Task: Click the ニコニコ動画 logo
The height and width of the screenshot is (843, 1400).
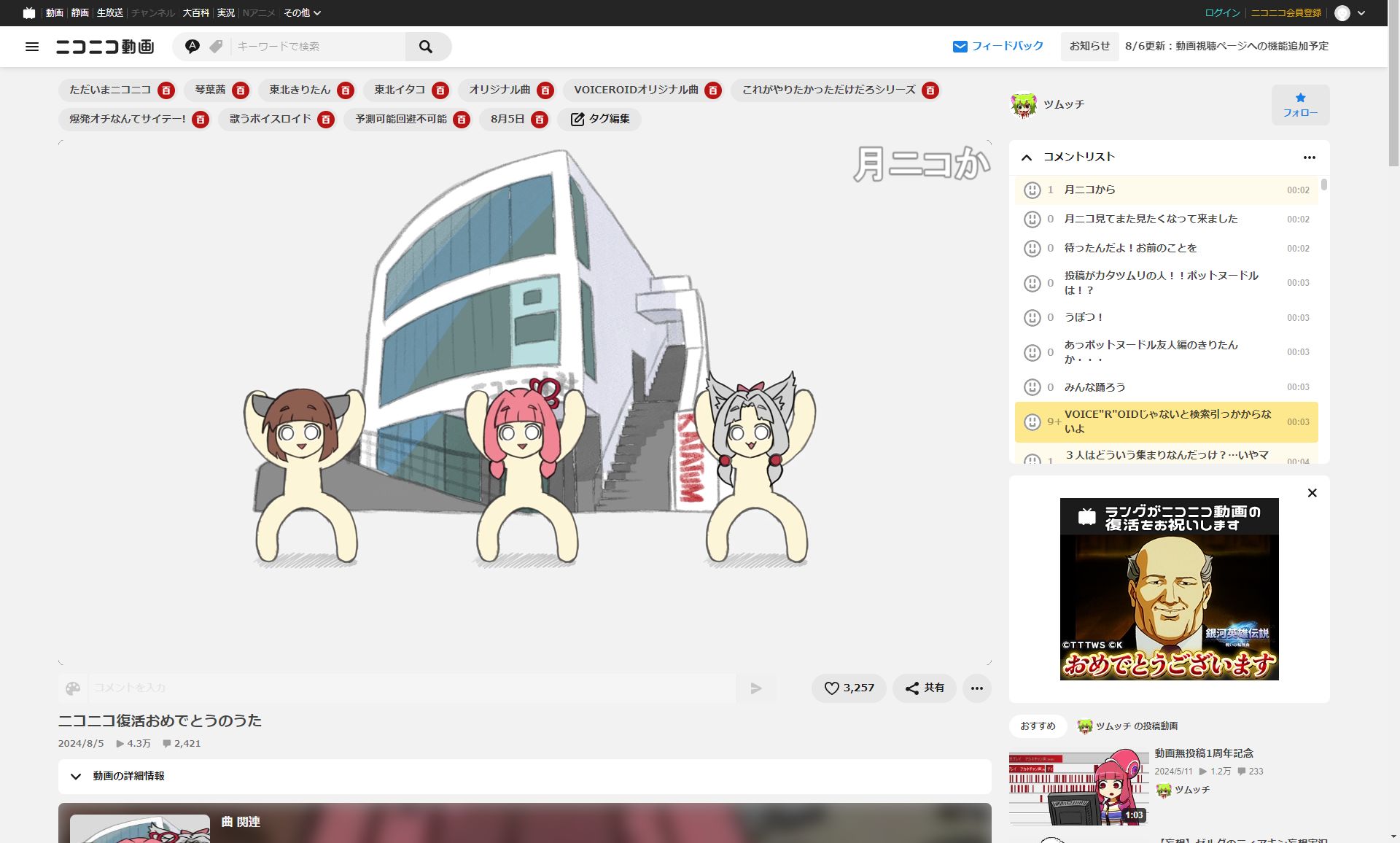Action: click(x=105, y=47)
